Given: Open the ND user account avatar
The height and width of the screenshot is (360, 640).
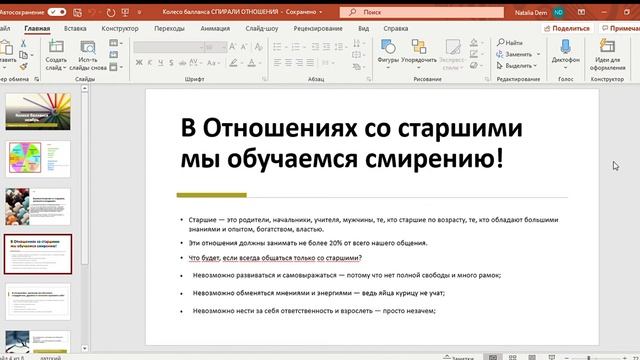Looking at the screenshot, I should point(558,13).
